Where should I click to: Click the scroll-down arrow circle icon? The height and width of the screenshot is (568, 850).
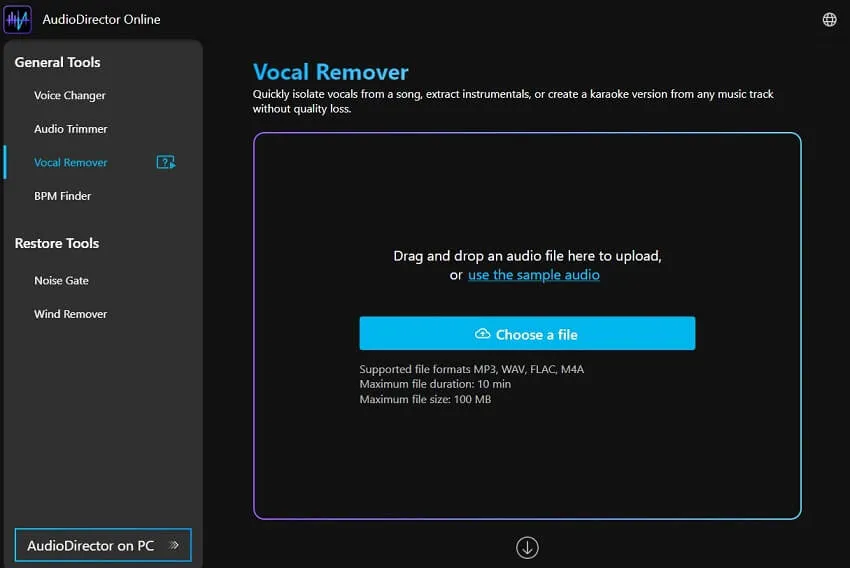[x=527, y=547]
